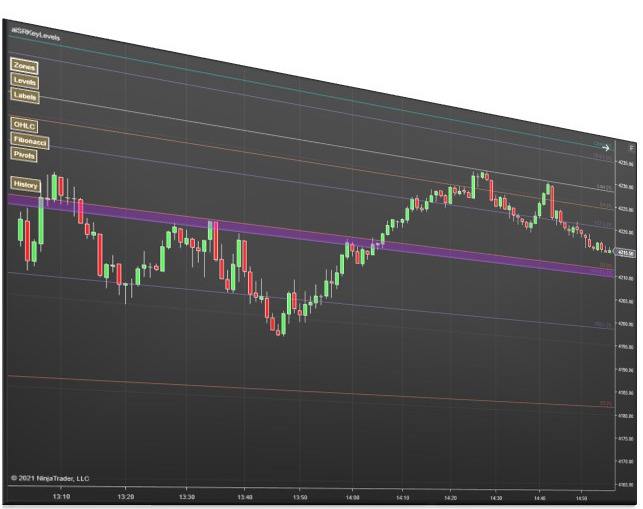Viewport: 643px width, 509px height.
Task: Click the 4185.00 price axis label
Action: (626, 393)
